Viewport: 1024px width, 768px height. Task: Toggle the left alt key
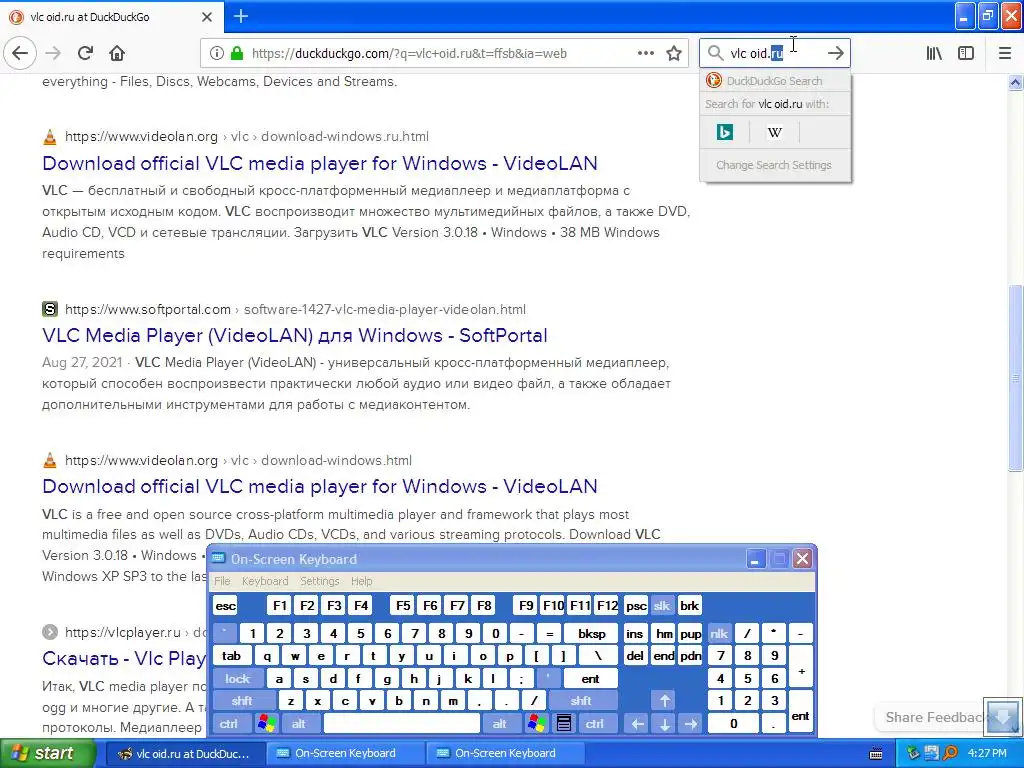pos(298,724)
